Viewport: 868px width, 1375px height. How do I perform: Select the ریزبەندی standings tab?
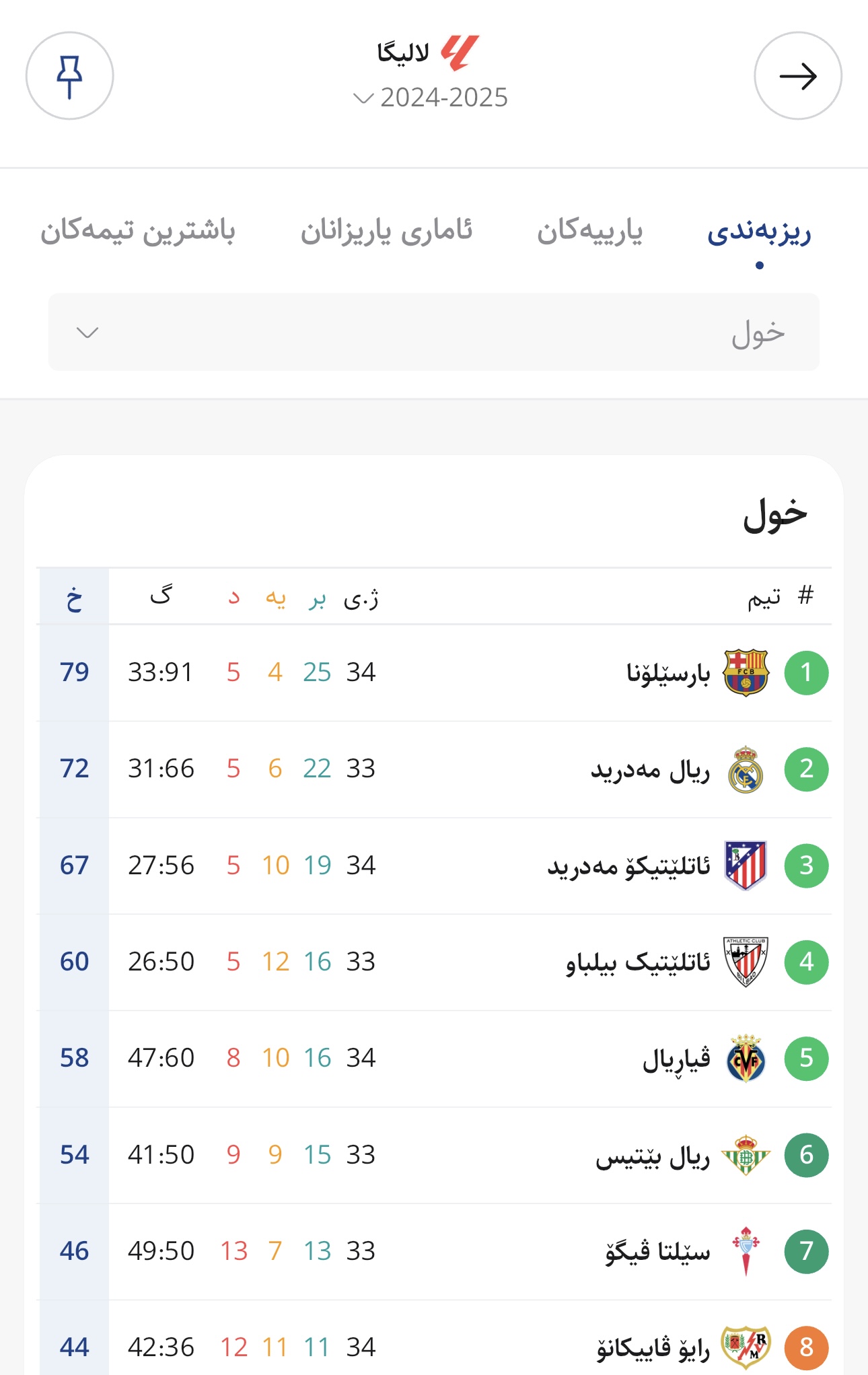coord(759,232)
